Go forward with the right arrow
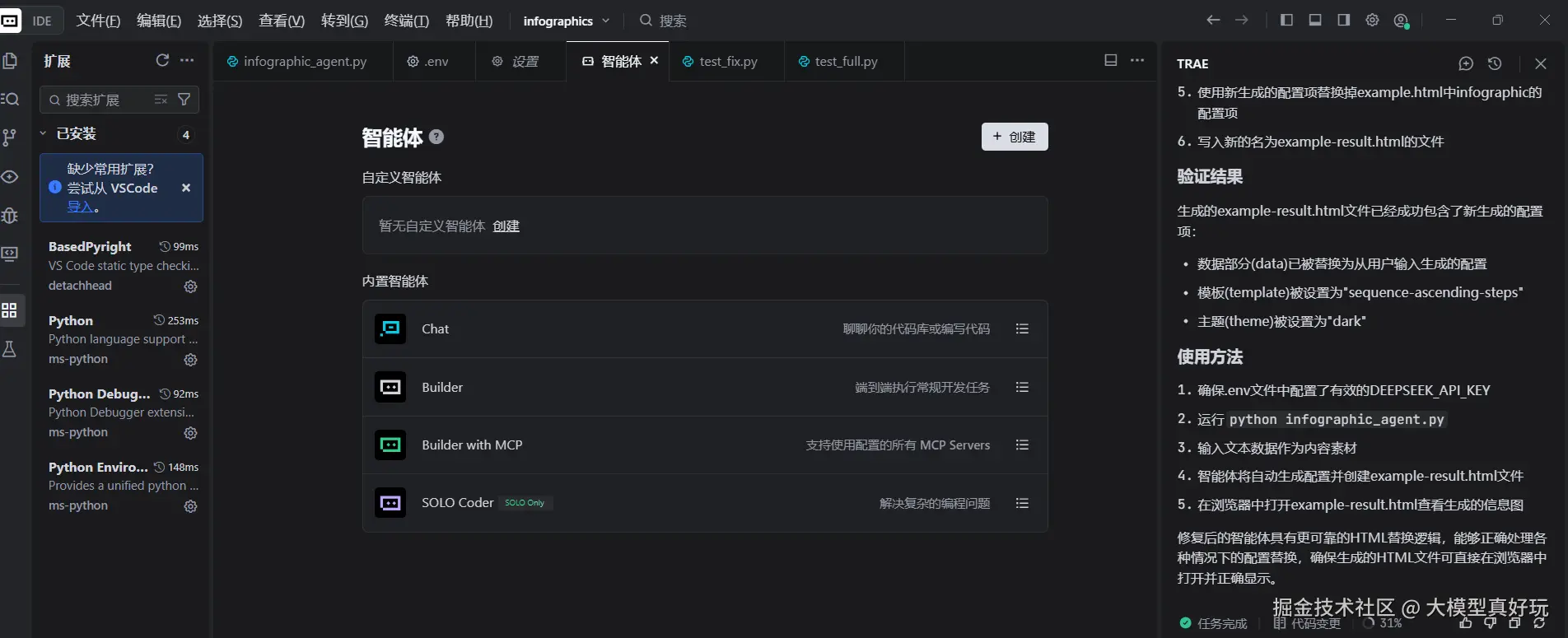 pyautogui.click(x=1242, y=20)
